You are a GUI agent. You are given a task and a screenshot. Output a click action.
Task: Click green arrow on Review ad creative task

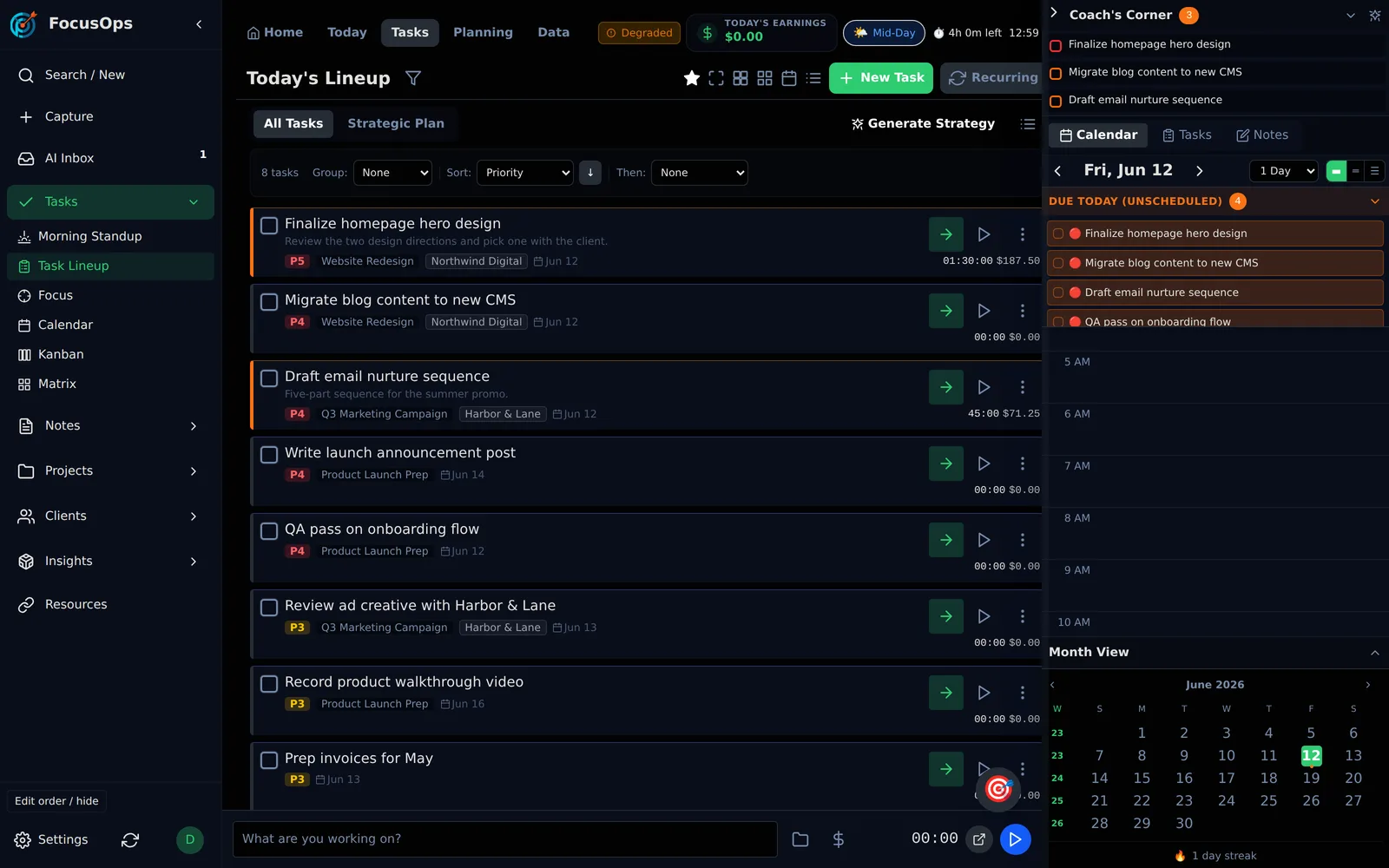946,616
